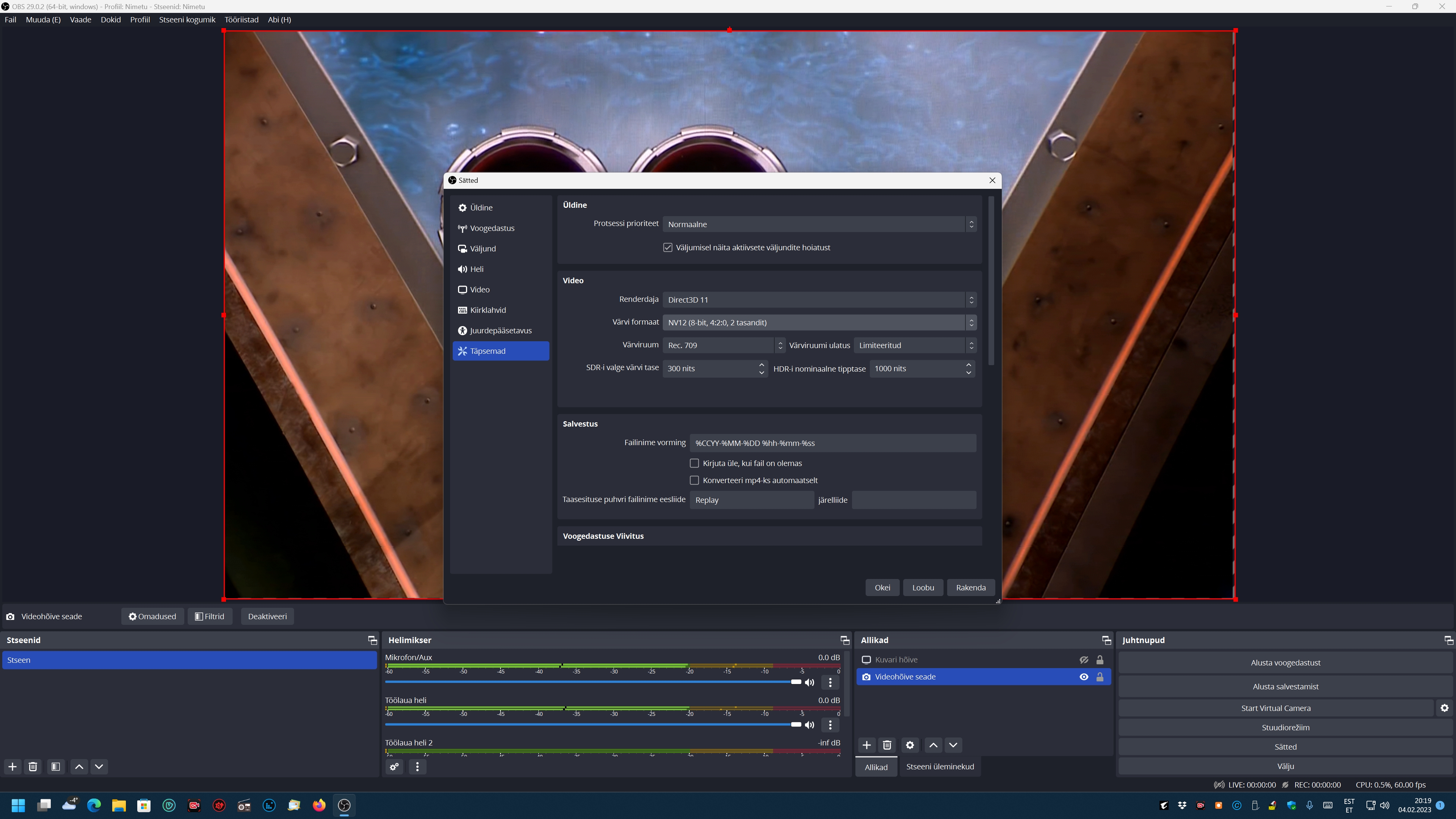Expand the Värvi formaat dropdown
Image resolution: width=1456 pixels, height=819 pixels.
[x=819, y=322]
